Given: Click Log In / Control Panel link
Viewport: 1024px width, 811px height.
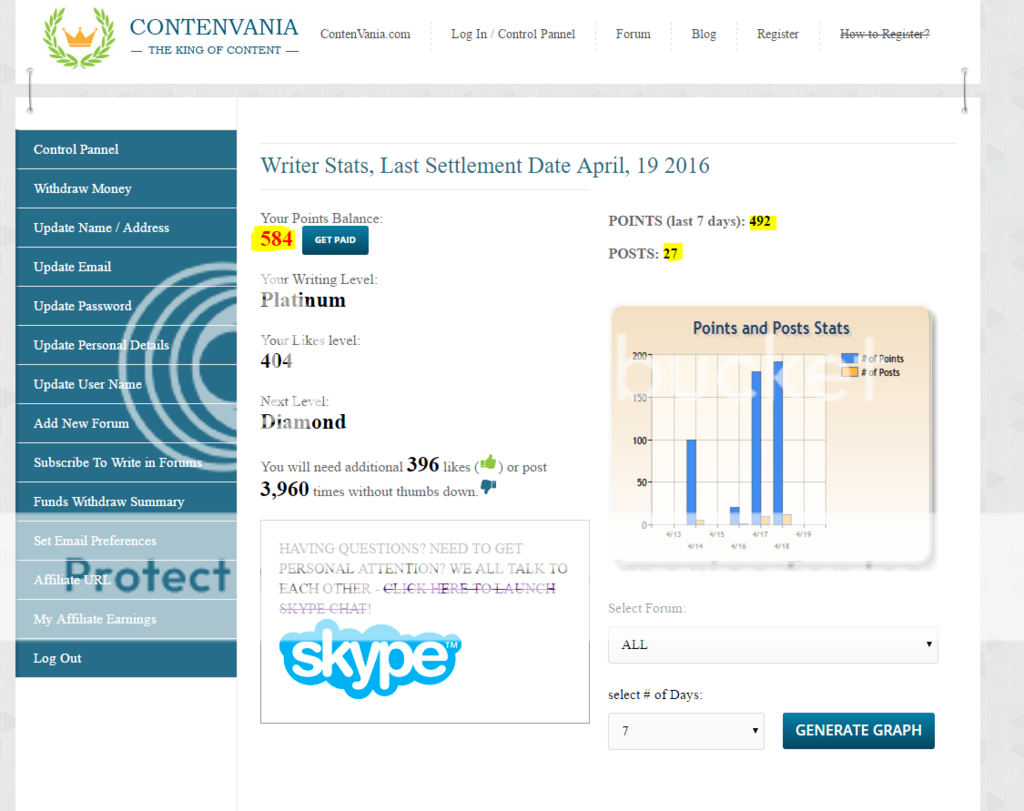Looking at the screenshot, I should point(512,34).
